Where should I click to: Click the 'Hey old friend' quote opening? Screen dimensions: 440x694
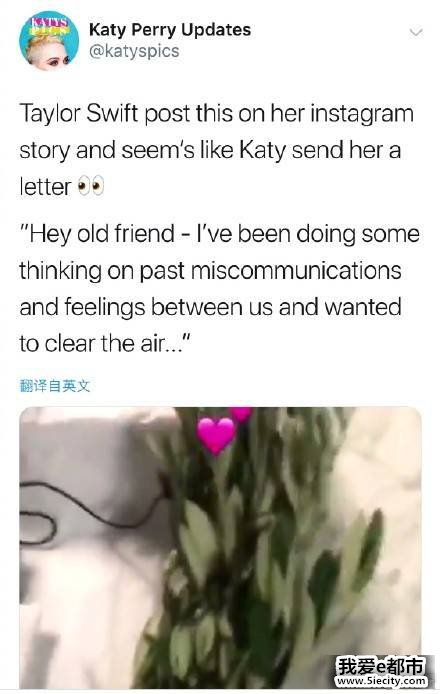[97, 234]
